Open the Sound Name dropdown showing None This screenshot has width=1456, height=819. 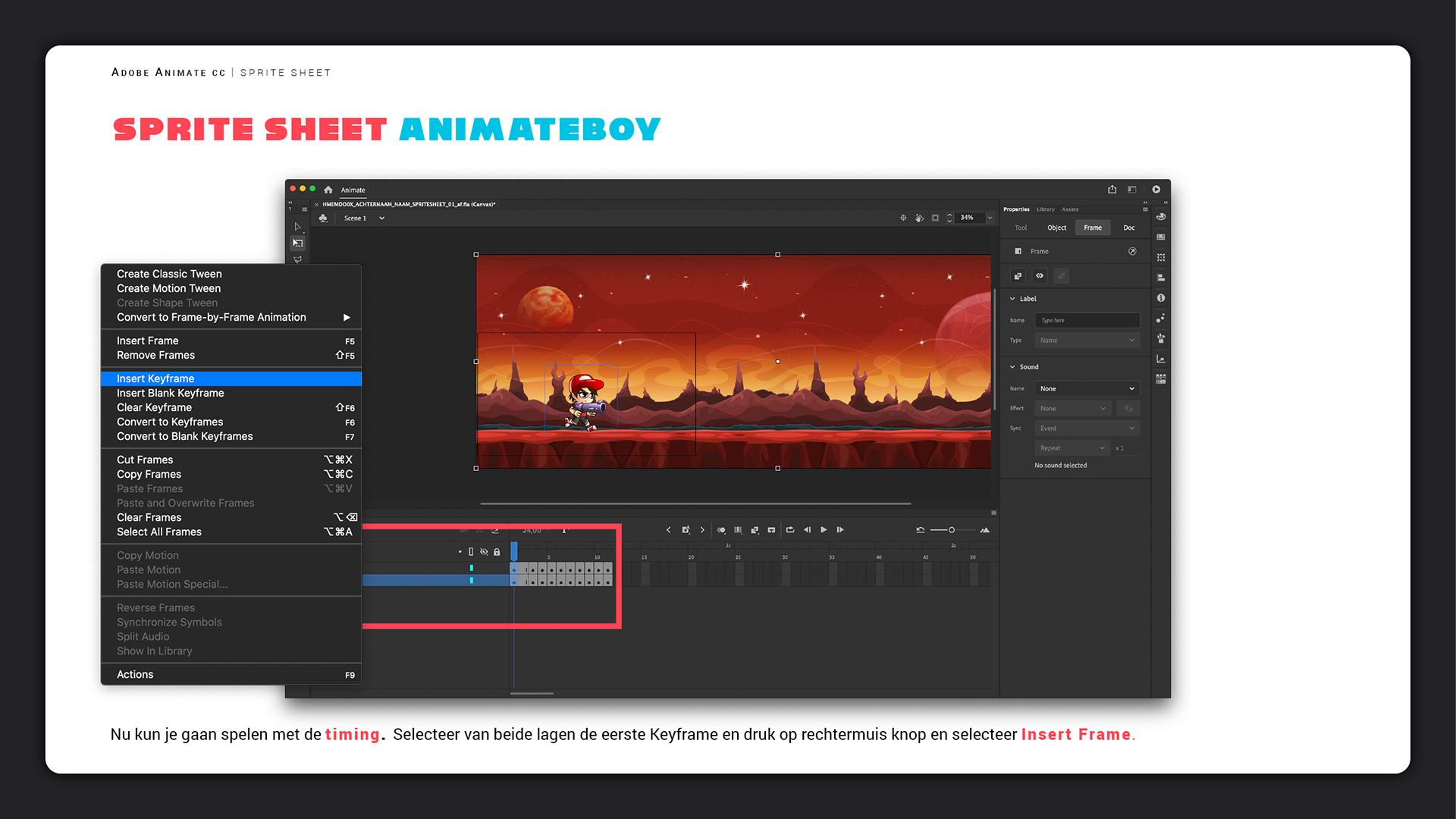pos(1087,388)
